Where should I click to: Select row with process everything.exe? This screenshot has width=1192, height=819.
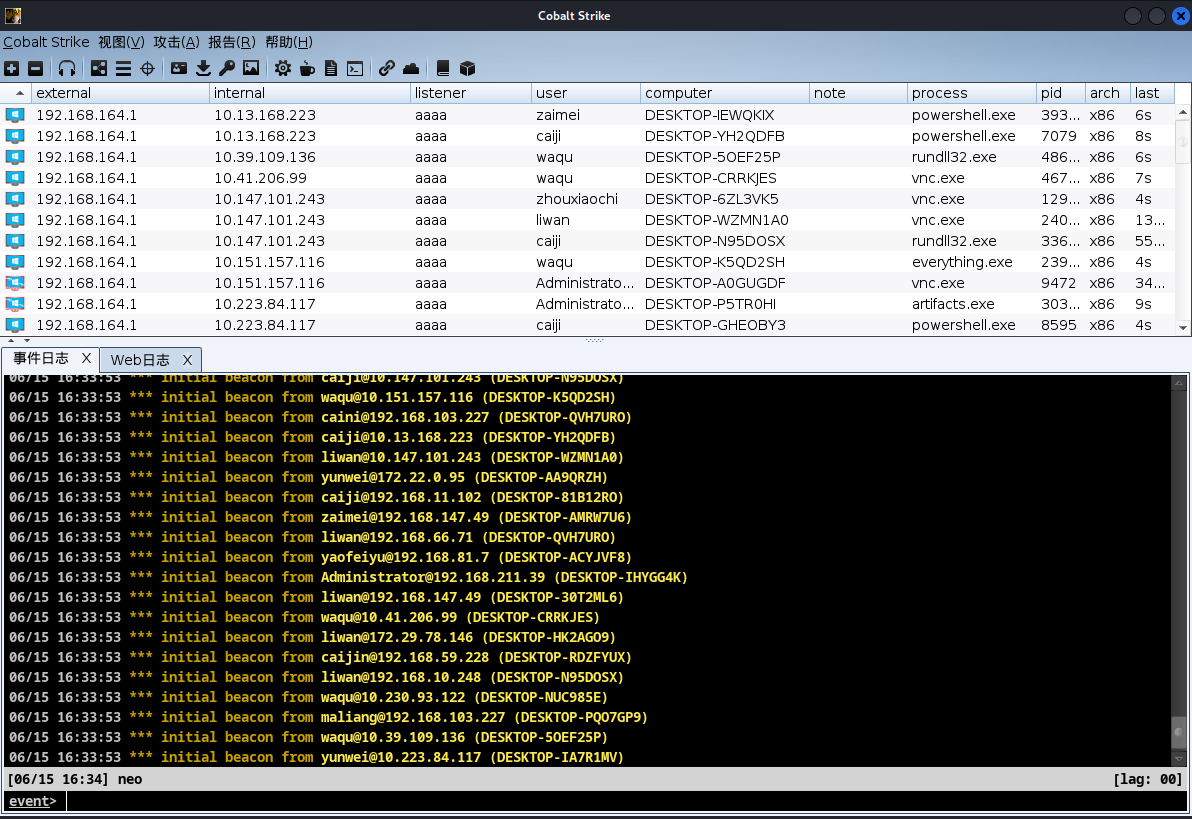[x=587, y=262]
